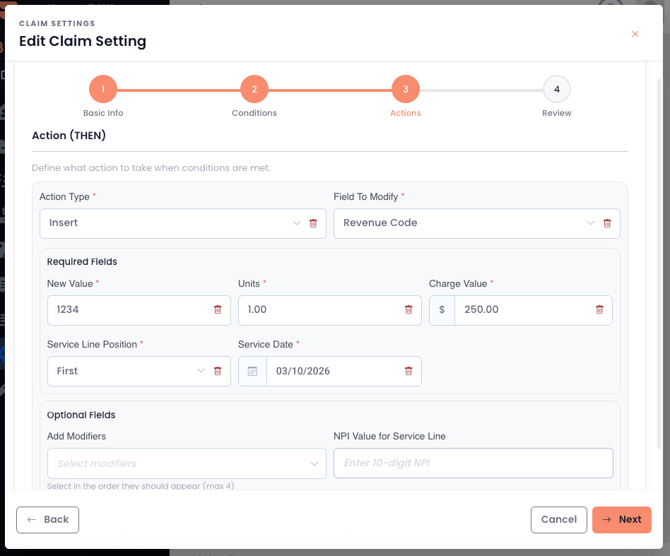Expand the Service Line Position dropdown
The width and height of the screenshot is (670, 556).
(x=125, y=371)
